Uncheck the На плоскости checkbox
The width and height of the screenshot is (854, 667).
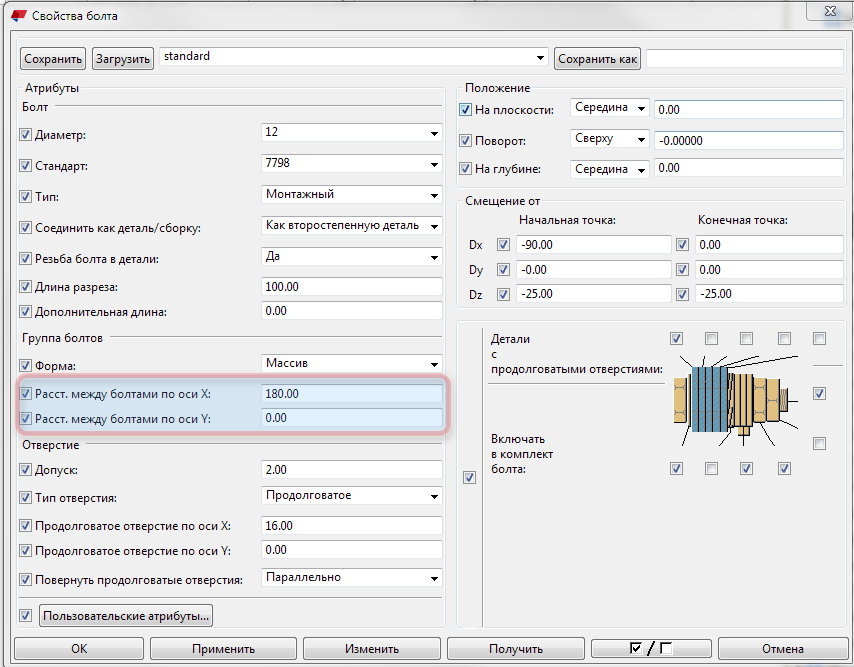[465, 110]
